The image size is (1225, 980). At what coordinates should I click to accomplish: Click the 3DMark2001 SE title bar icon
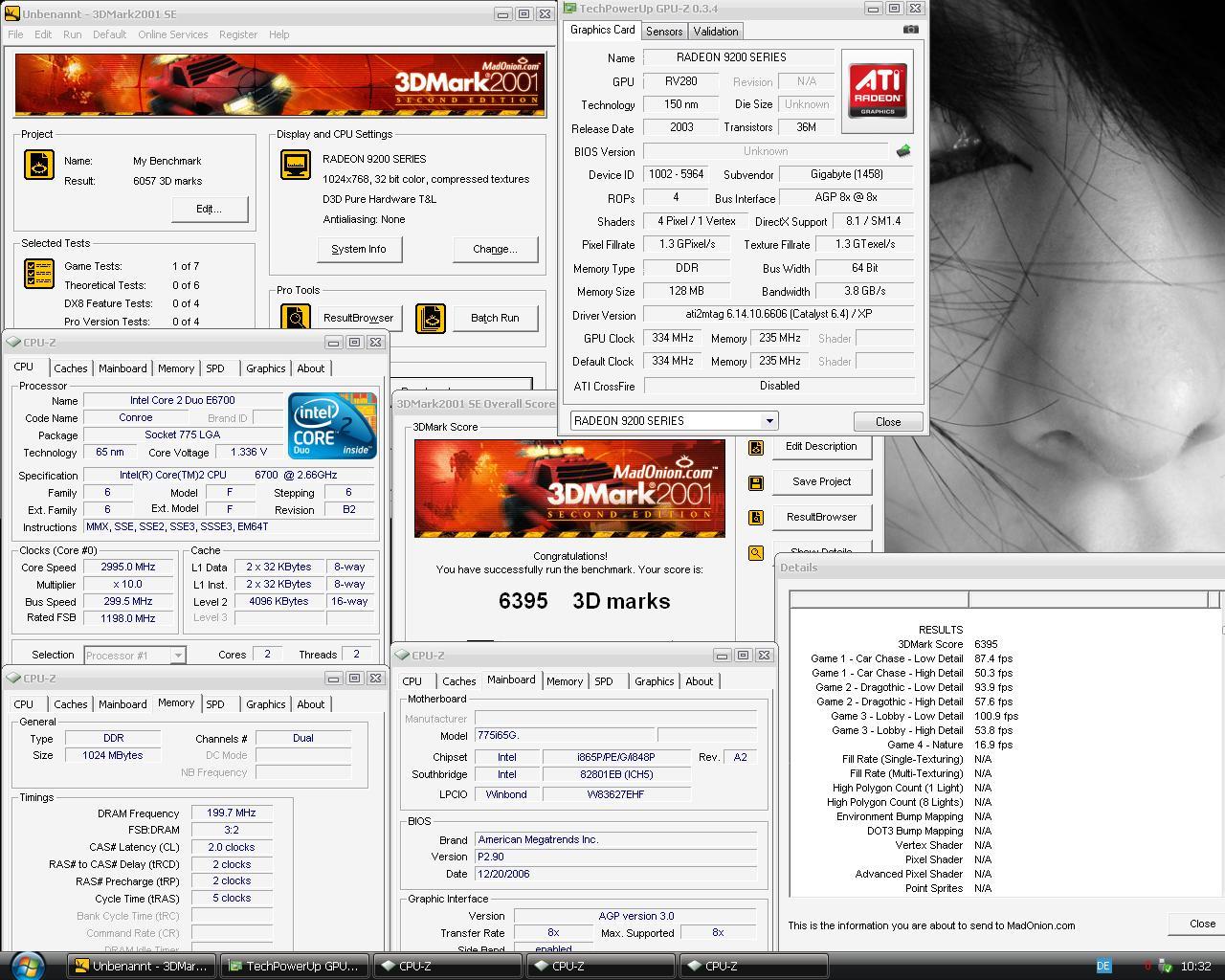pyautogui.click(x=12, y=14)
